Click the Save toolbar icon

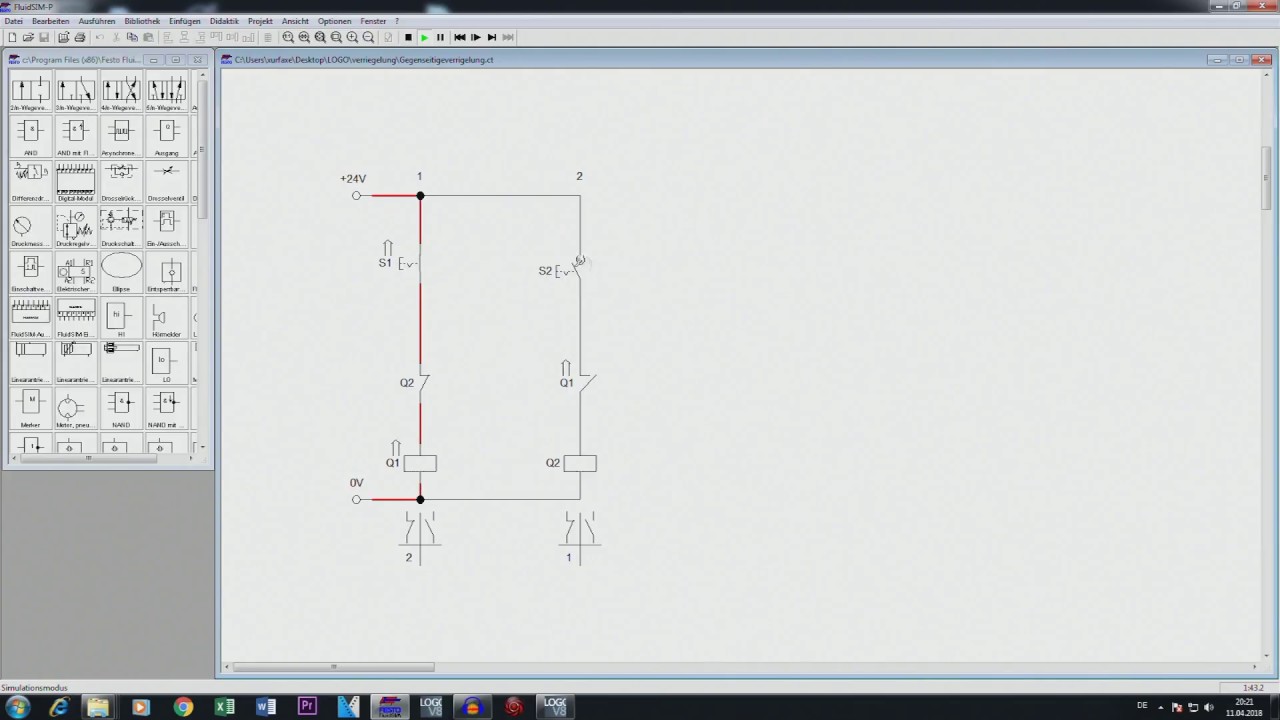(44, 37)
